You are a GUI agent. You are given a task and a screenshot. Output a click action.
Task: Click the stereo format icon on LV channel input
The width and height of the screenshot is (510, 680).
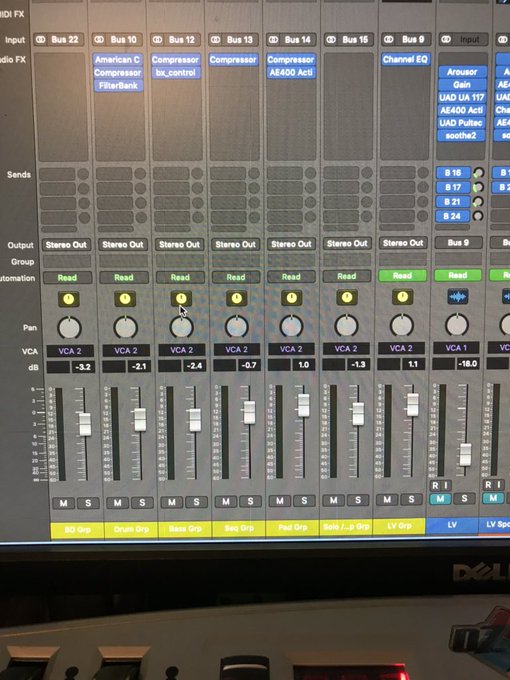tap(446, 39)
